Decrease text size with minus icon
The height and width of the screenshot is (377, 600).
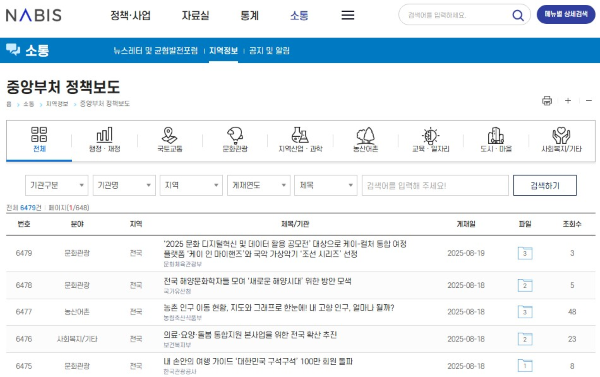click(x=589, y=101)
